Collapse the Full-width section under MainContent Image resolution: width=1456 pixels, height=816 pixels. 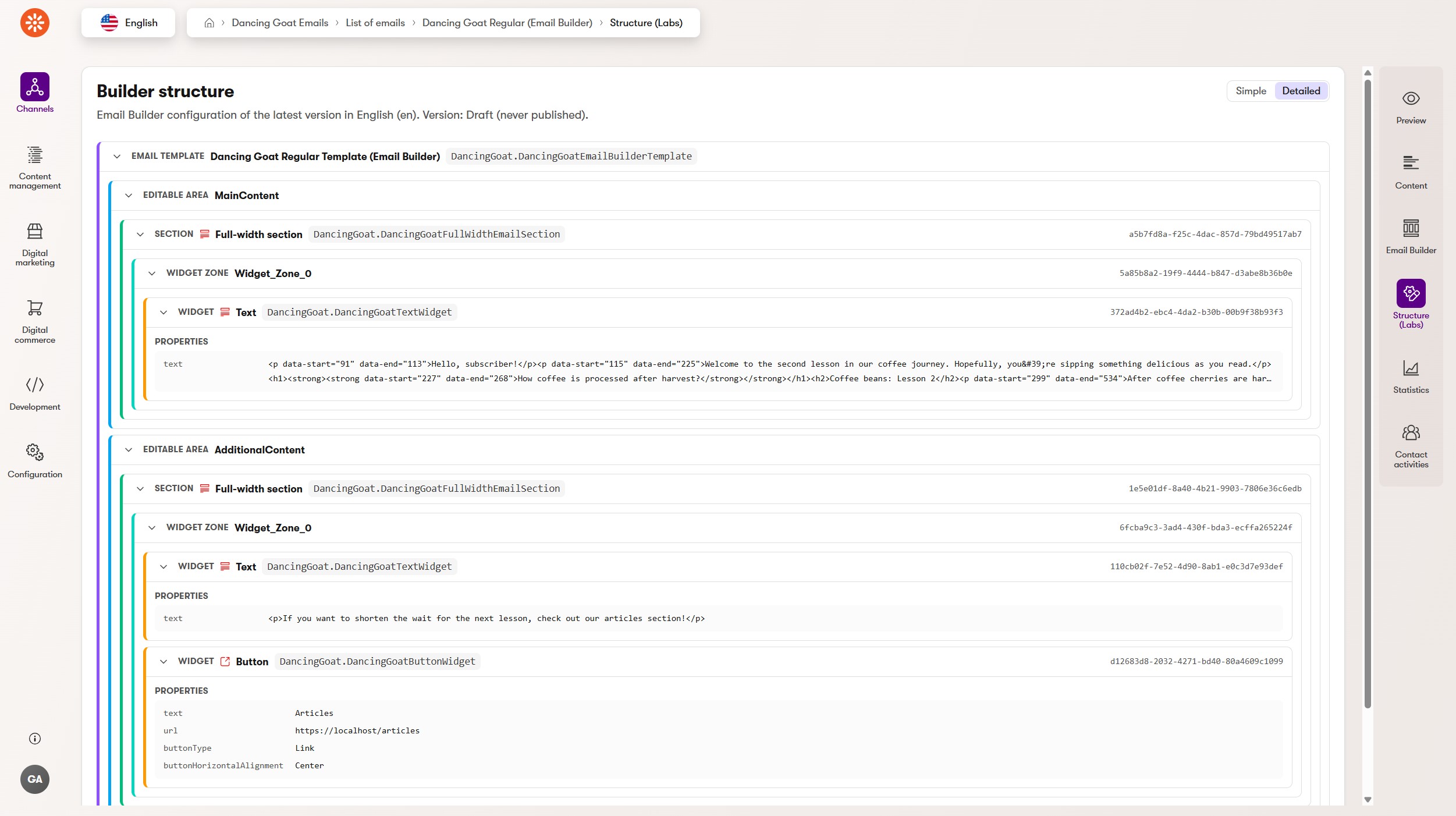click(x=140, y=234)
